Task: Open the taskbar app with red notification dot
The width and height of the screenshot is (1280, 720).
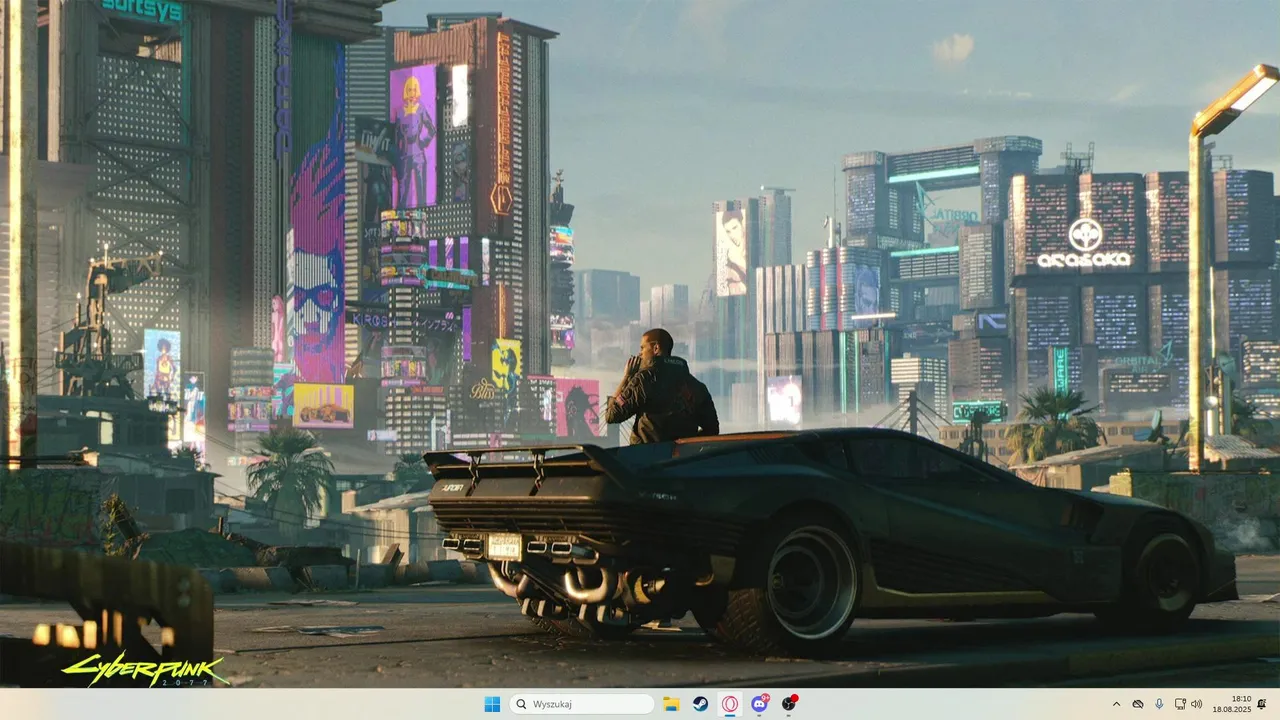Action: (789, 704)
